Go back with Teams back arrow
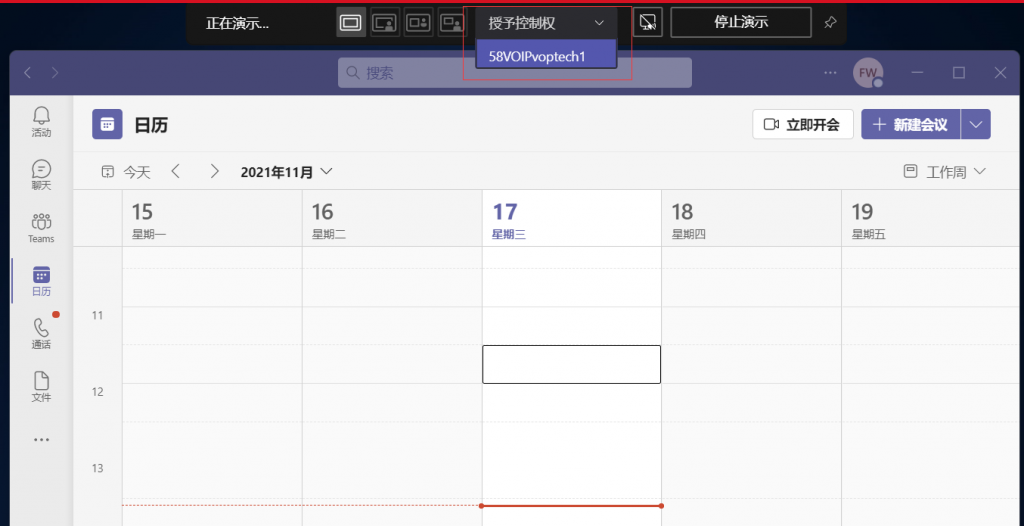1024x526 pixels. click(x=27, y=73)
